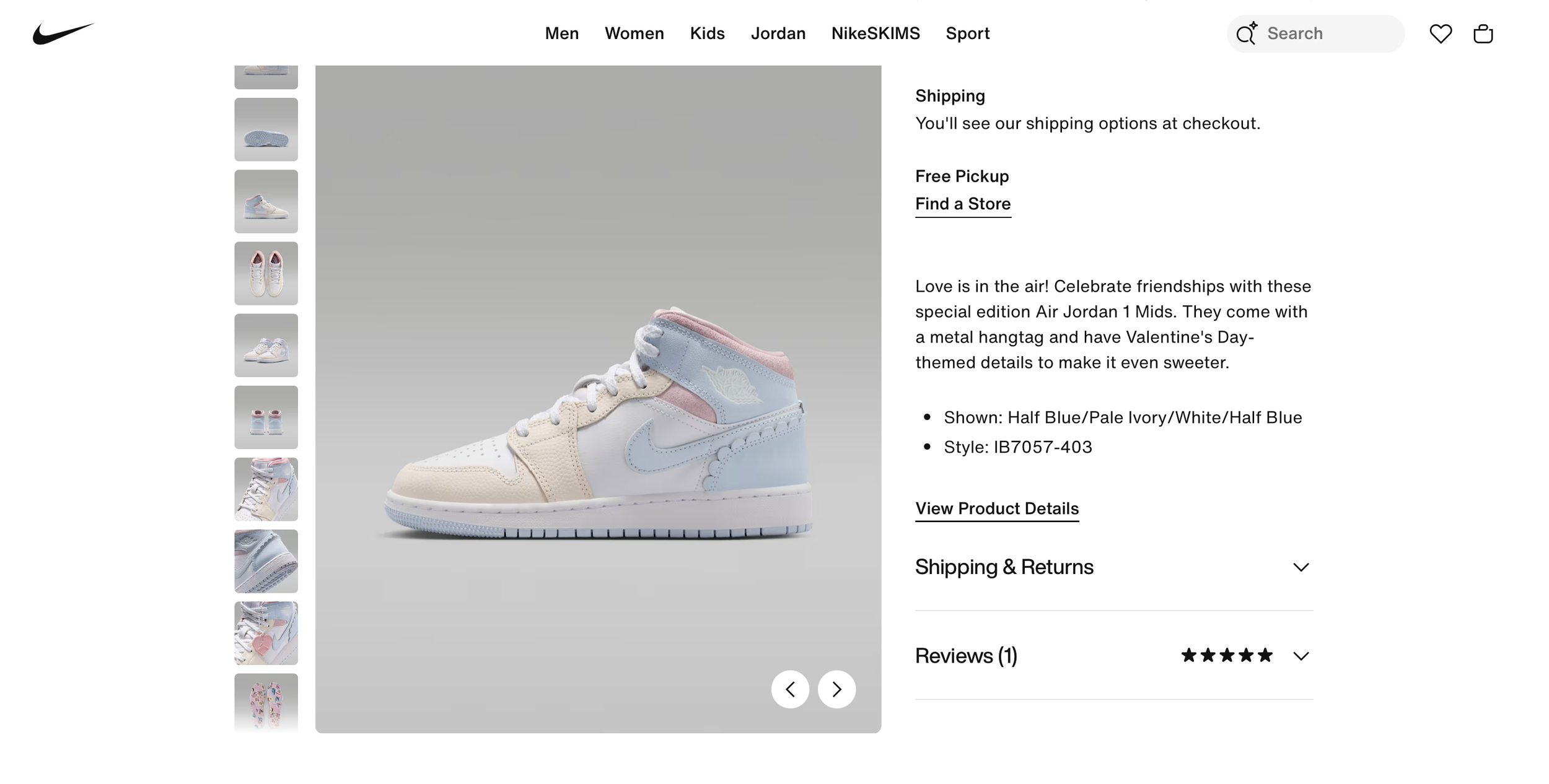Show the next product image arrow
This screenshot has width=1549, height=784.
pos(836,689)
